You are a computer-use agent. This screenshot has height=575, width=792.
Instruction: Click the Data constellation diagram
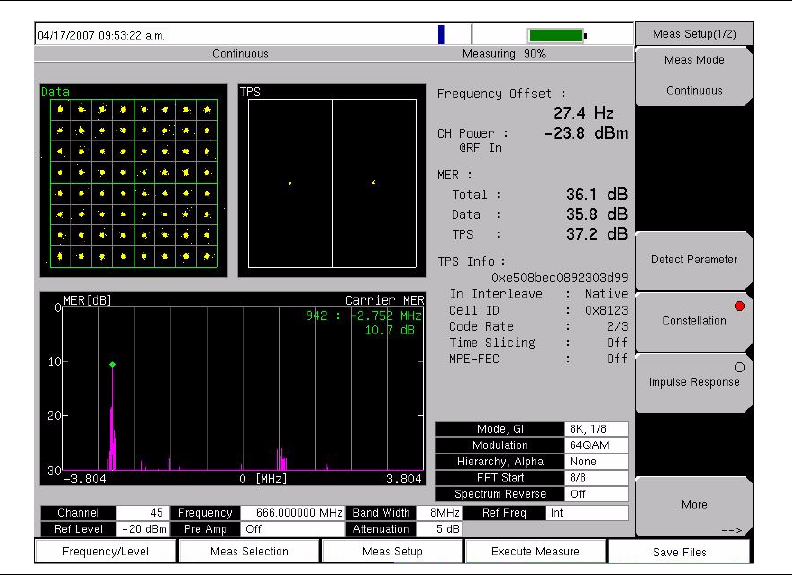tap(133, 182)
